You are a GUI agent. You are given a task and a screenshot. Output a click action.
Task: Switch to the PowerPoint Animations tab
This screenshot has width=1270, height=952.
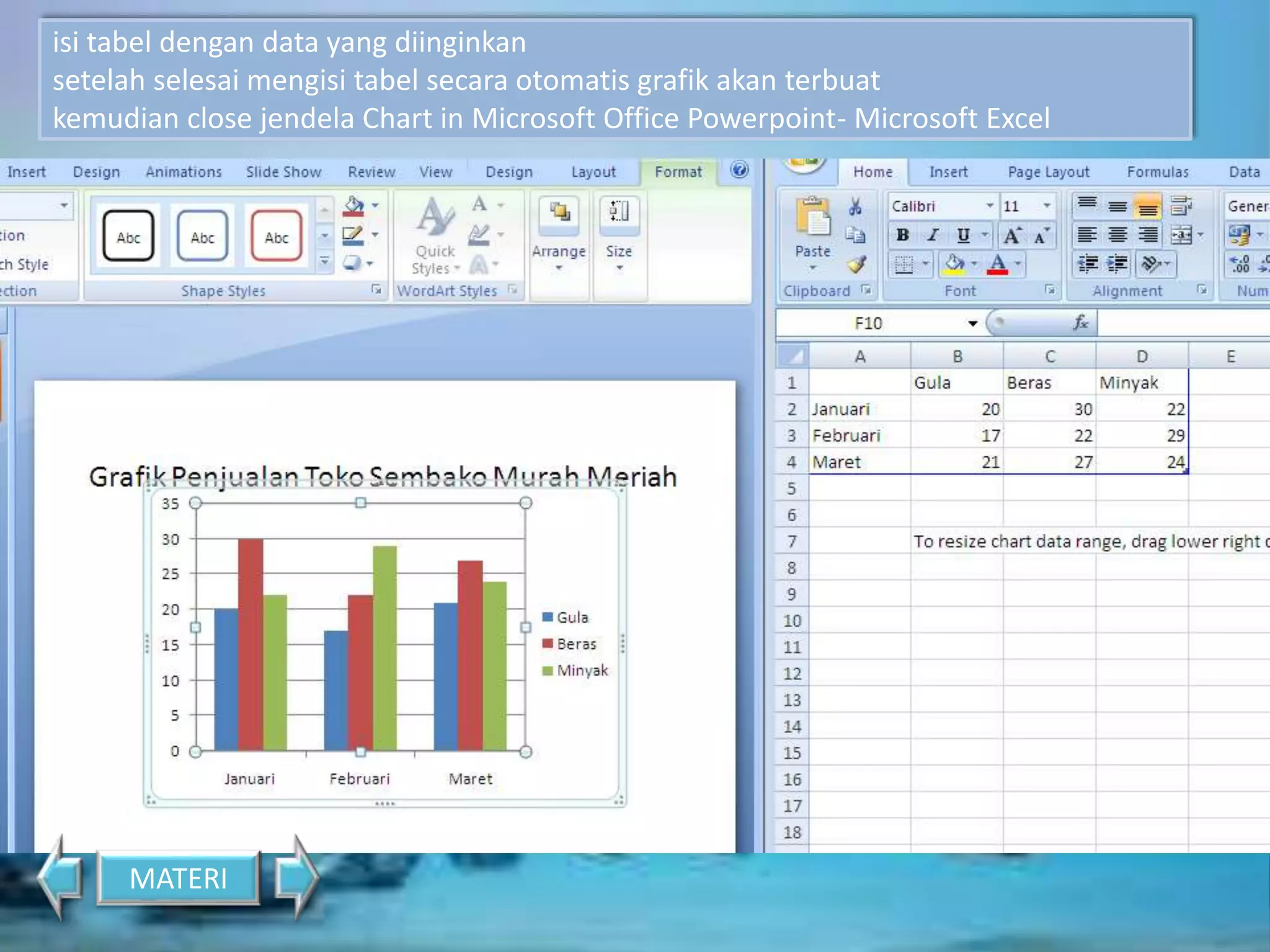184,172
